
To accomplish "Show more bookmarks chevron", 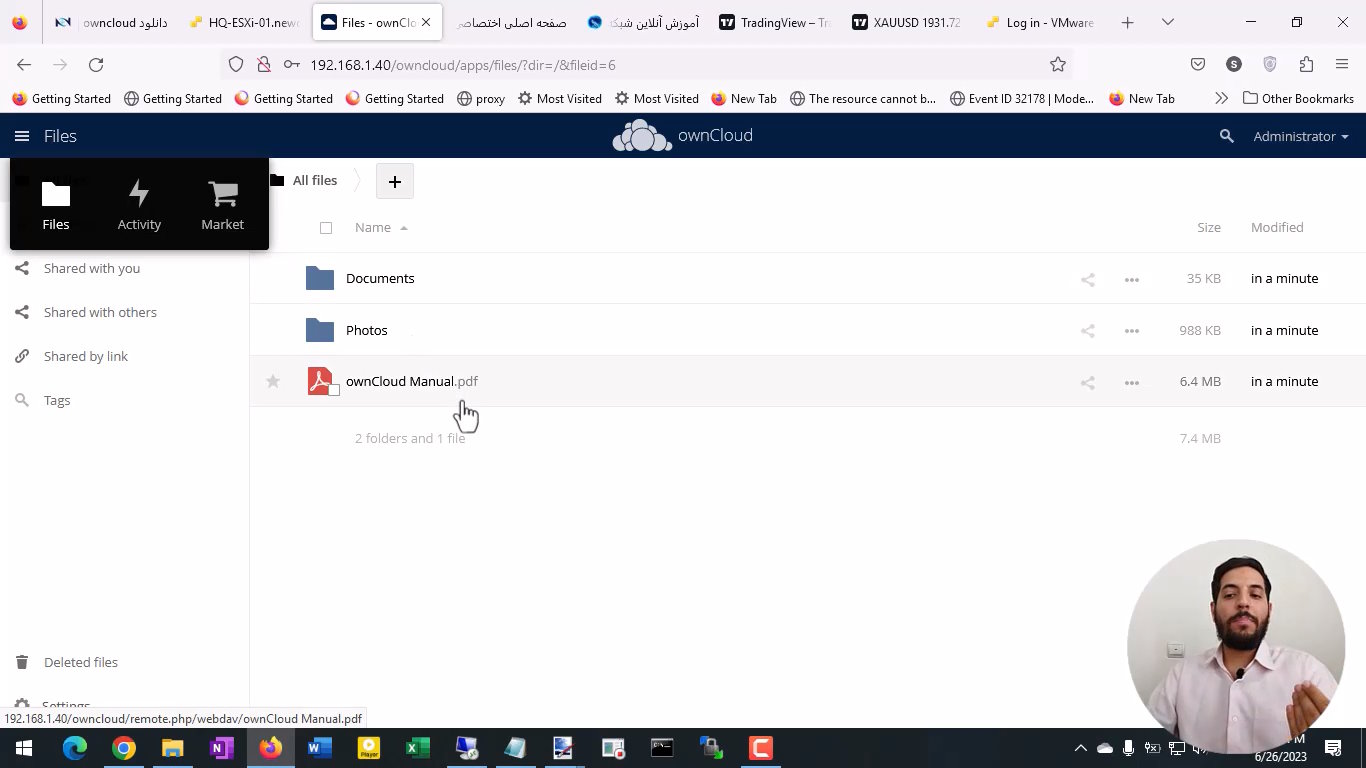I will (x=1221, y=99).
